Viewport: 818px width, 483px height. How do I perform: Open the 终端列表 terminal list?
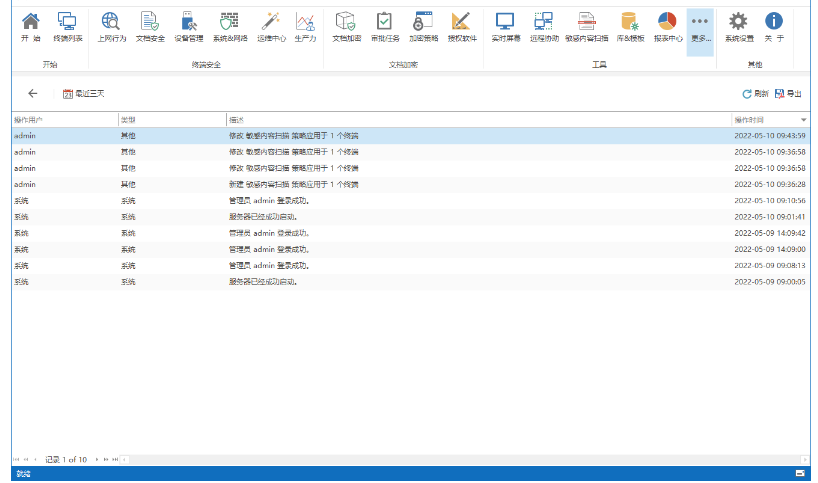pos(67,26)
